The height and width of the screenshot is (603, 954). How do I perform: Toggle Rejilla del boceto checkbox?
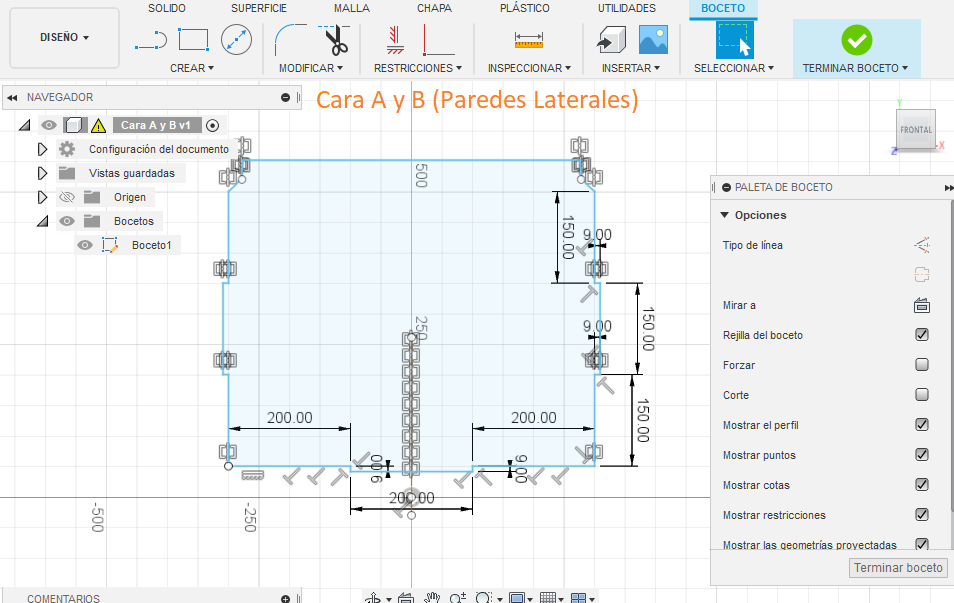(x=922, y=335)
